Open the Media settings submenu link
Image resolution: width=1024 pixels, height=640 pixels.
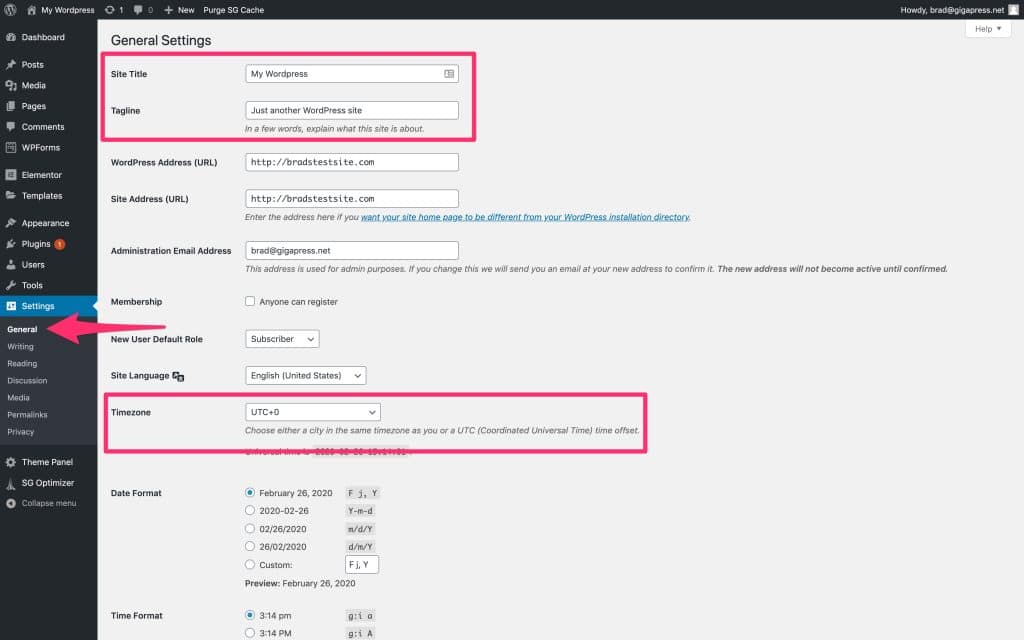(x=18, y=398)
